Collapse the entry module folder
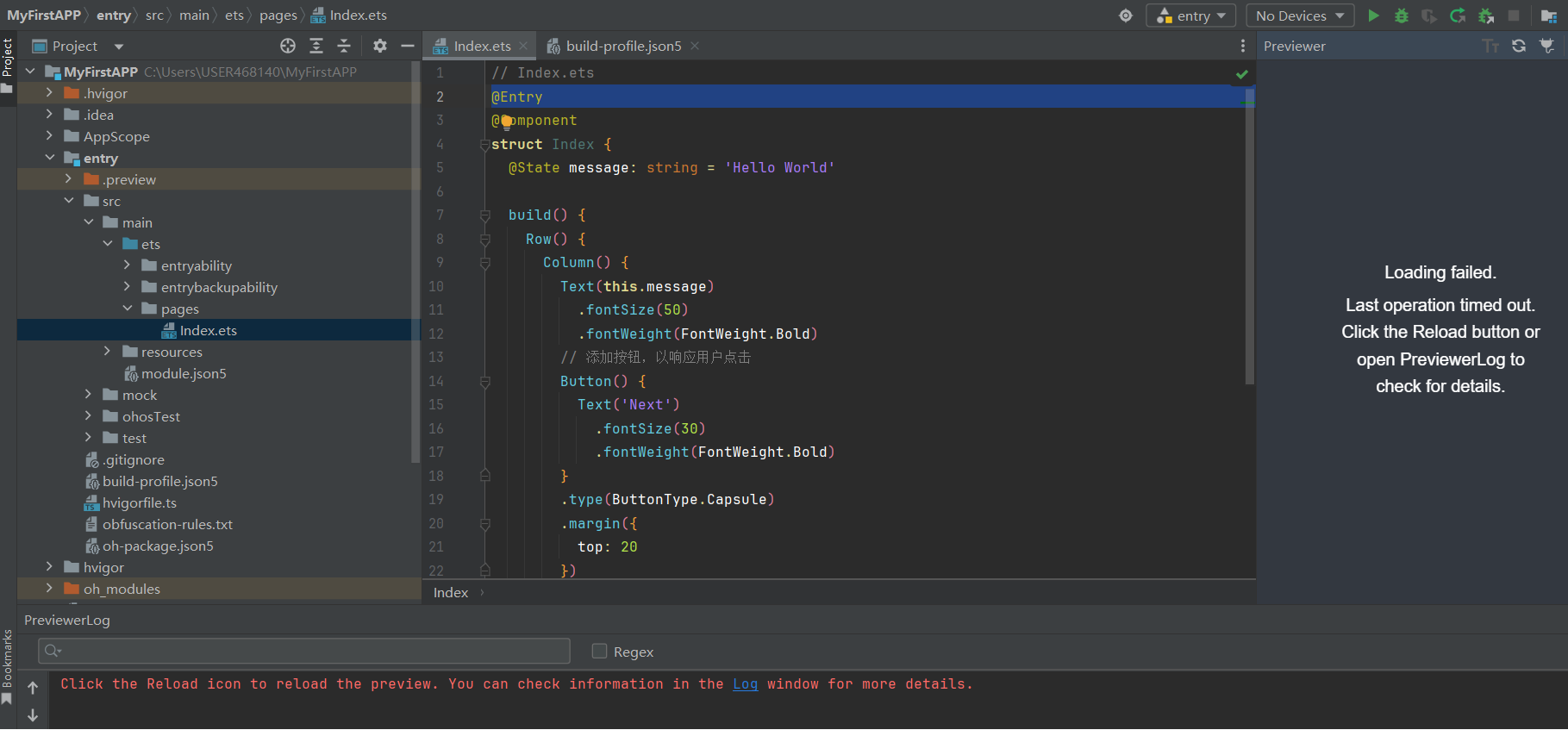The height and width of the screenshot is (730, 1568). [49, 157]
